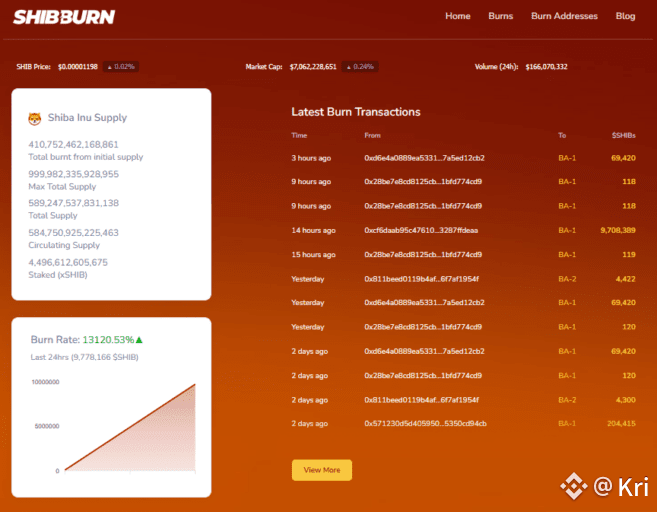657x512 pixels.
Task: Open BA-2 link in 4,300 row
Action: [x=567, y=400]
